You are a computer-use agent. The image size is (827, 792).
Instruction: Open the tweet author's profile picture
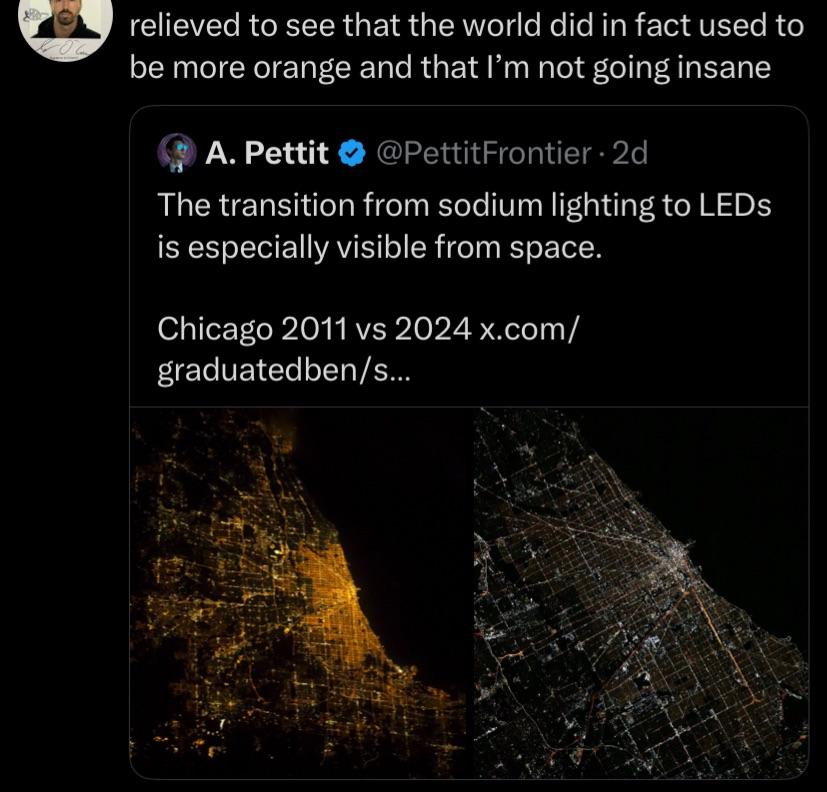[x=66, y=27]
